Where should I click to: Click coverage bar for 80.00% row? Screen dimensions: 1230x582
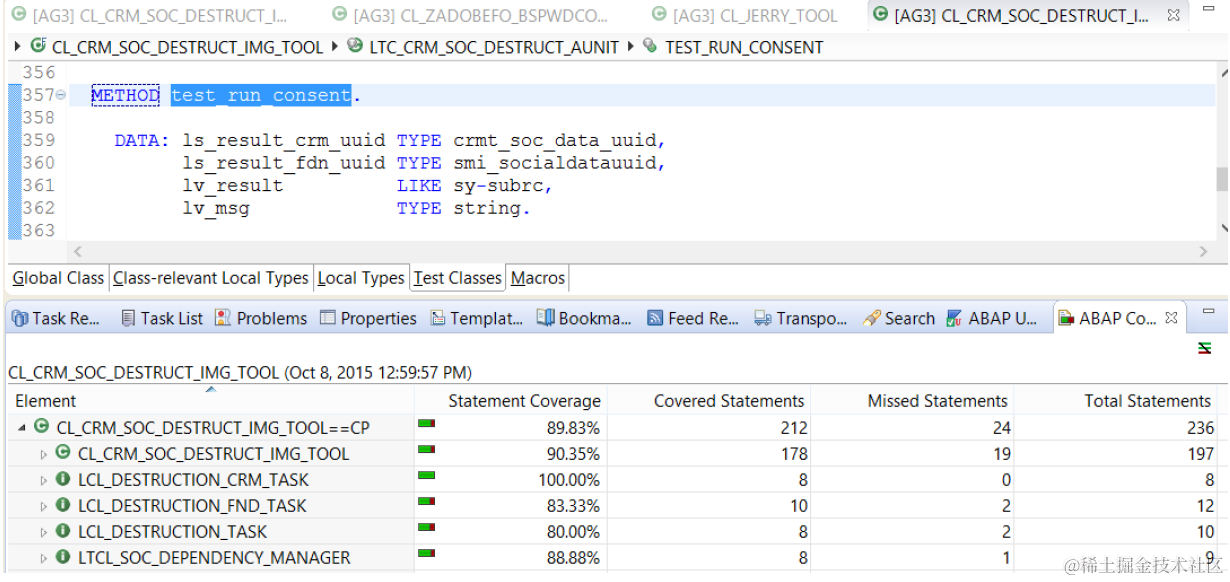click(x=426, y=528)
